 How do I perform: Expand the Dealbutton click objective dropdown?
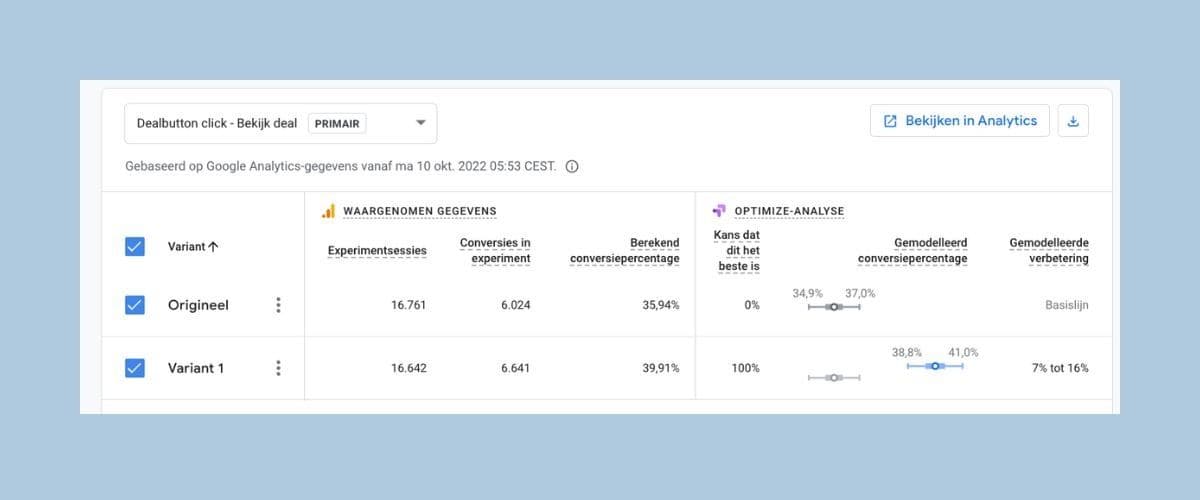(x=421, y=123)
